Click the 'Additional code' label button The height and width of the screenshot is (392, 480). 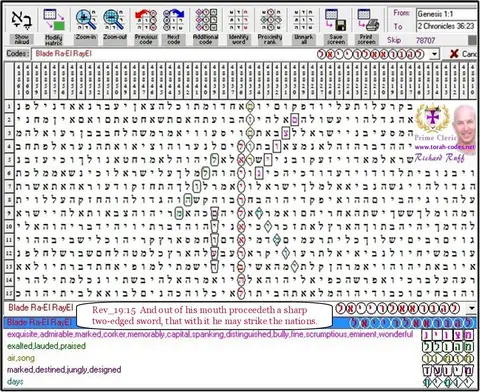click(206, 39)
